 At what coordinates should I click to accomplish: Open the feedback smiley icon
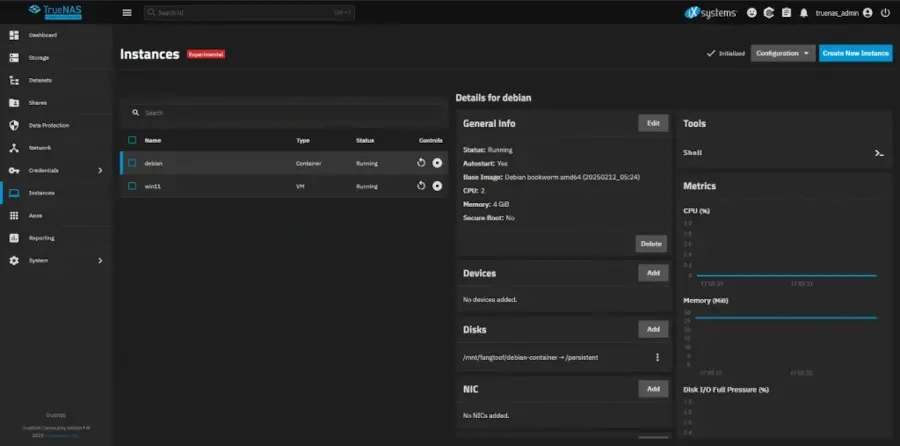click(751, 13)
